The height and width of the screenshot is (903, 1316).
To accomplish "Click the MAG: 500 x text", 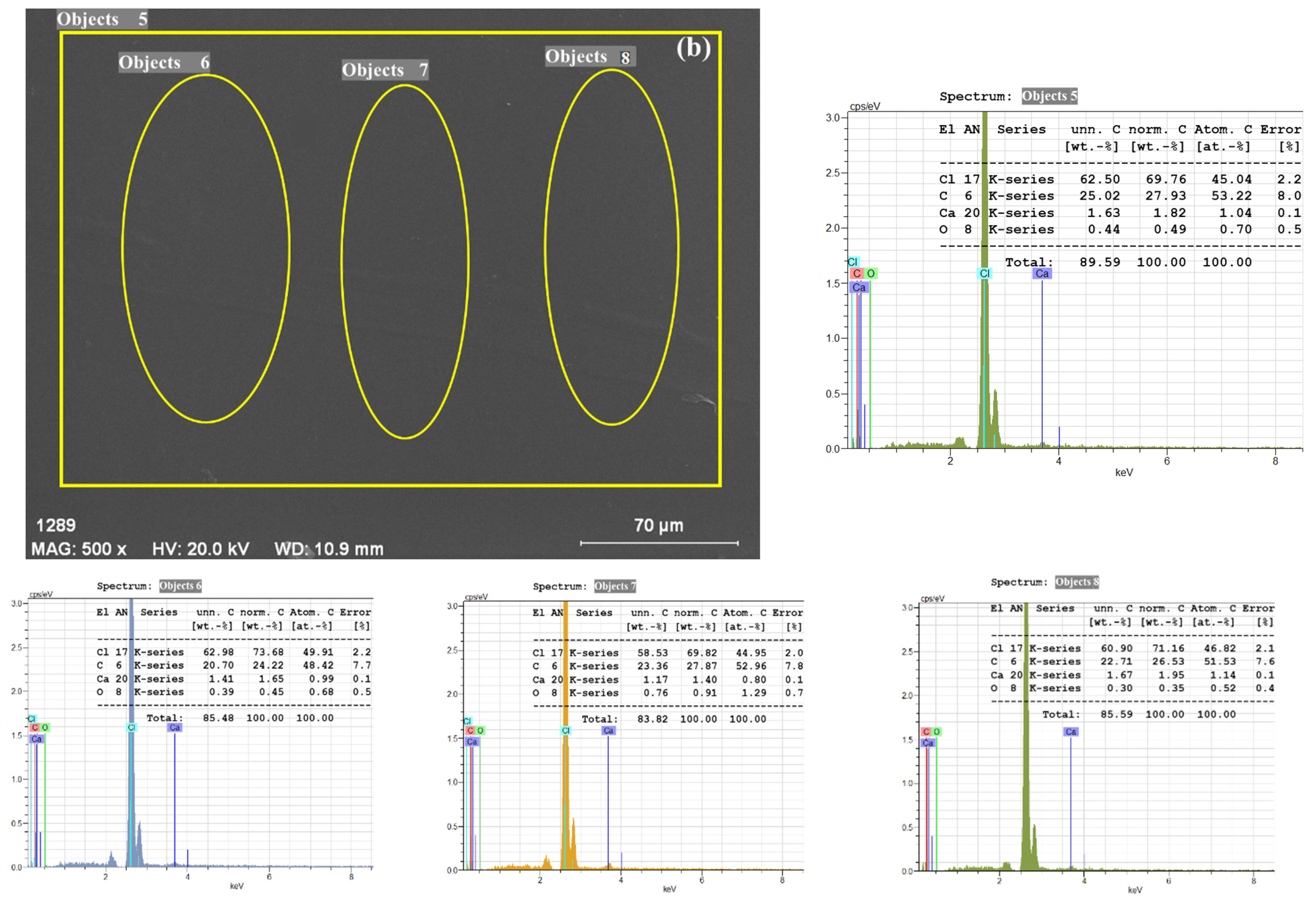I will pyautogui.click(x=79, y=549).
